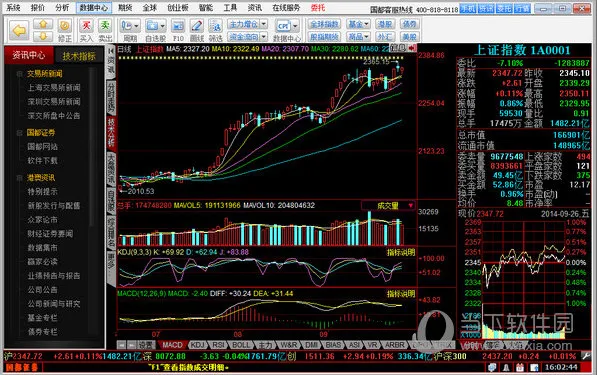597x375 pixels.
Task: Switch to the KDJ indicator tab
Action: 197,345
